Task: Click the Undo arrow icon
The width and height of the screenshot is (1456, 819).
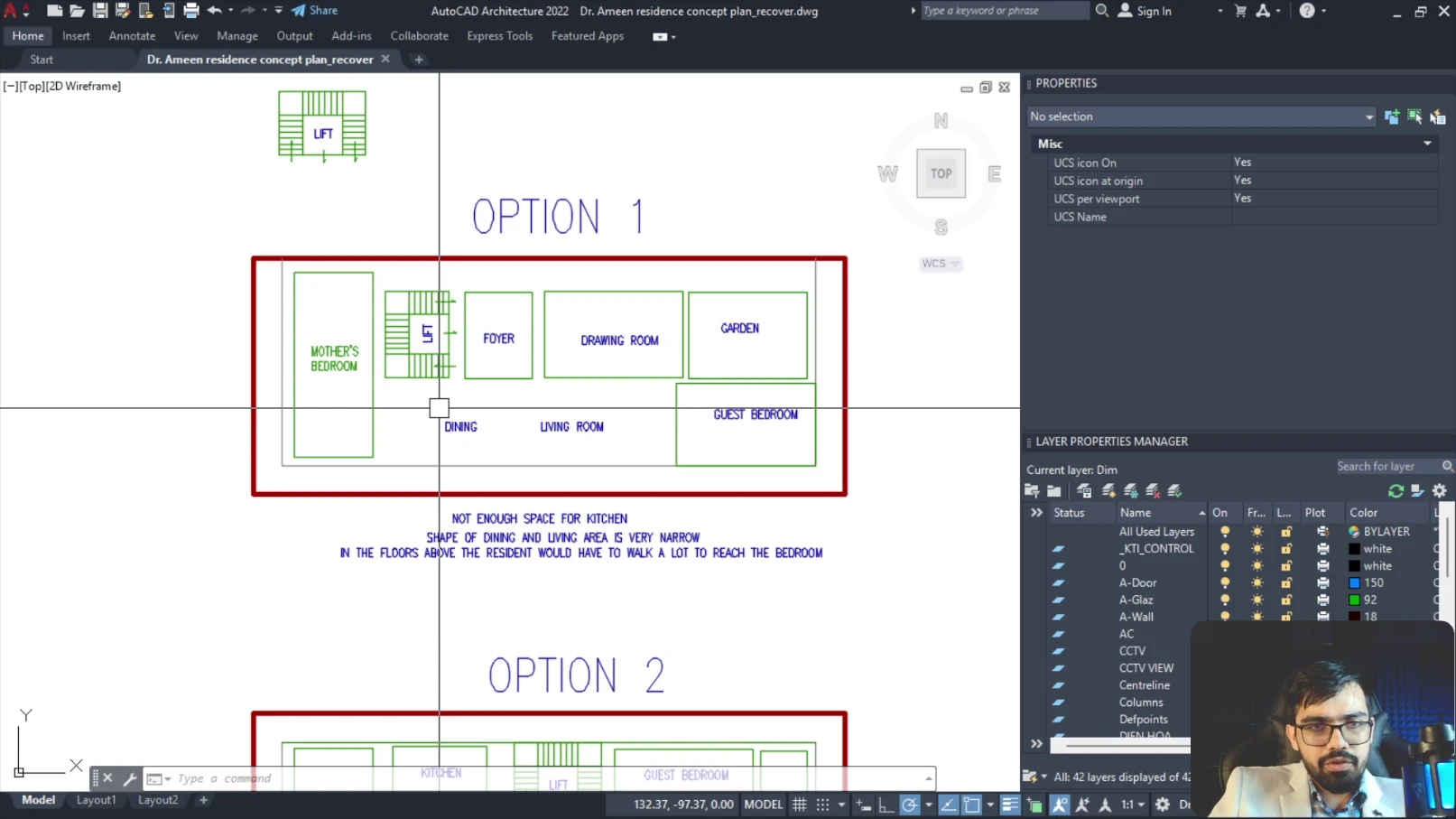Action: pyautogui.click(x=215, y=11)
